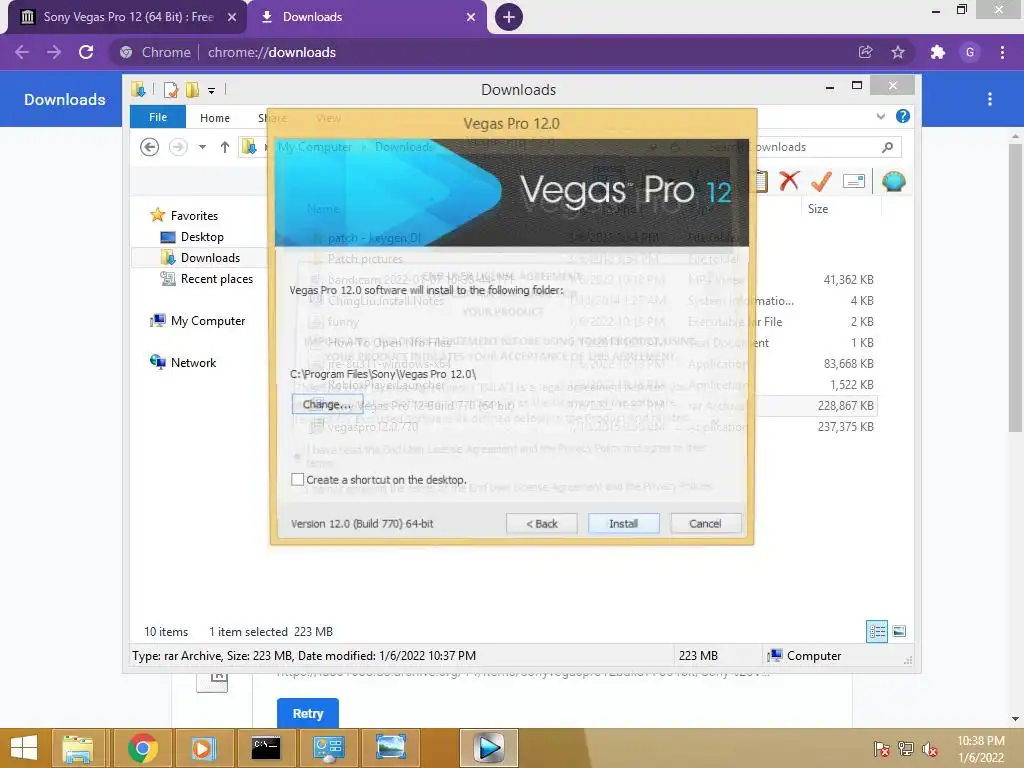Open the Chrome profile G avatar
The height and width of the screenshot is (768, 1024).
pos(970,52)
